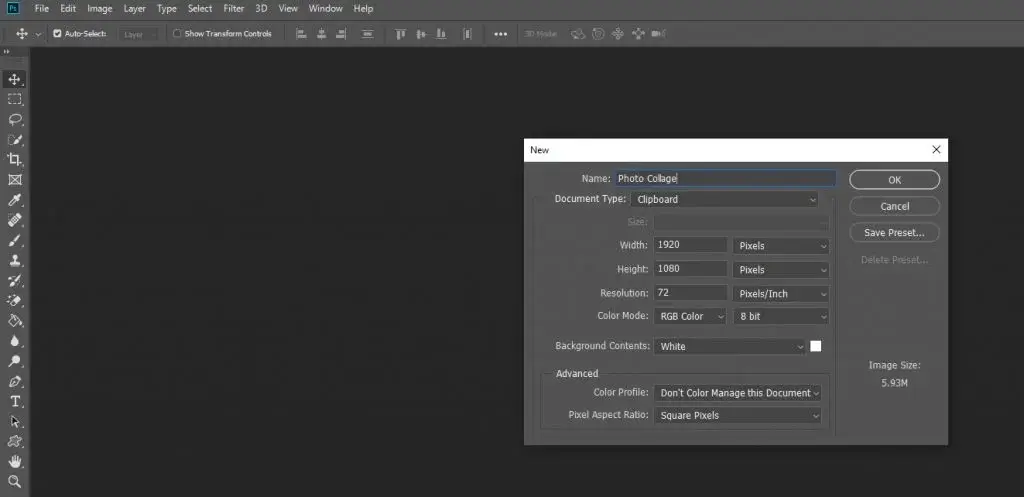1024x497 pixels.
Task: Select the Hand tool
Action: [14, 462]
